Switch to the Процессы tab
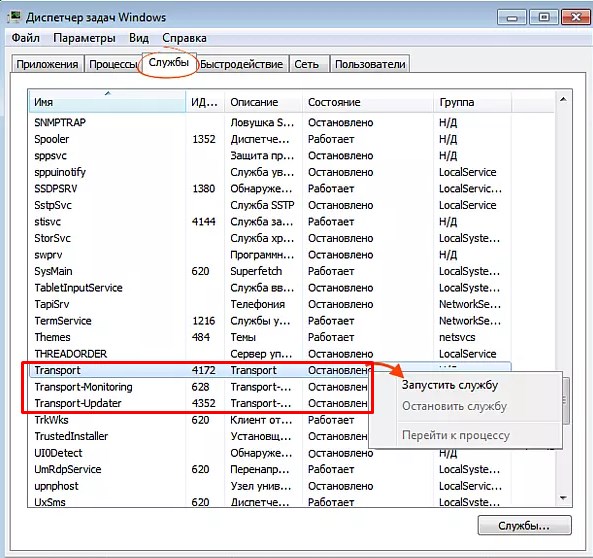Viewport: 593px width, 558px height. [113, 64]
